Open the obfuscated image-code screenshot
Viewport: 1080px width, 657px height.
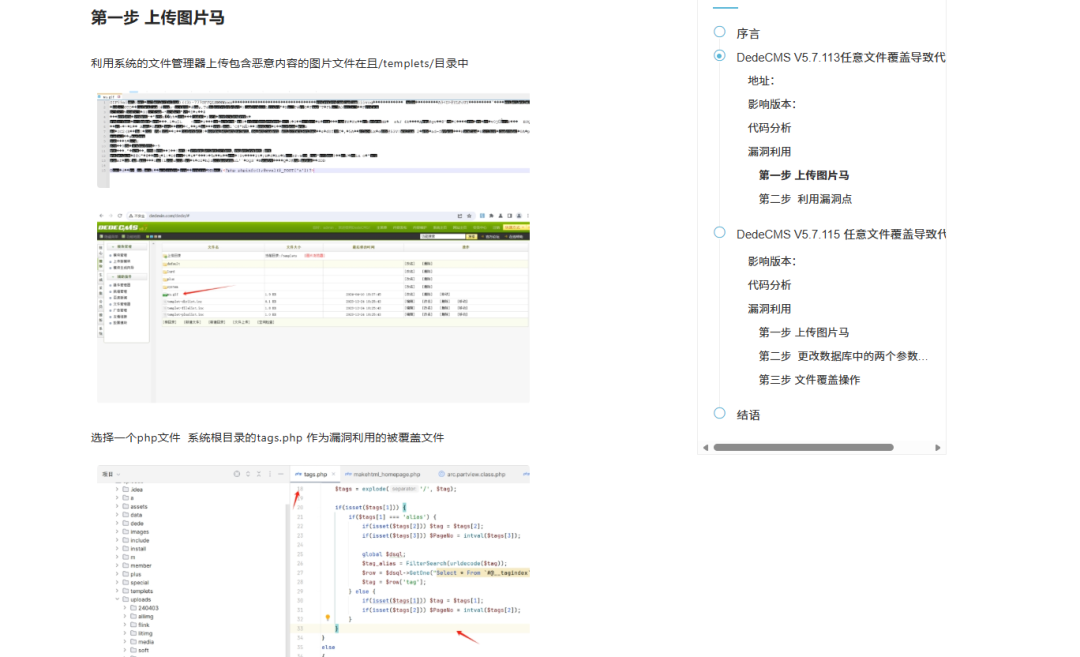[x=313, y=140]
